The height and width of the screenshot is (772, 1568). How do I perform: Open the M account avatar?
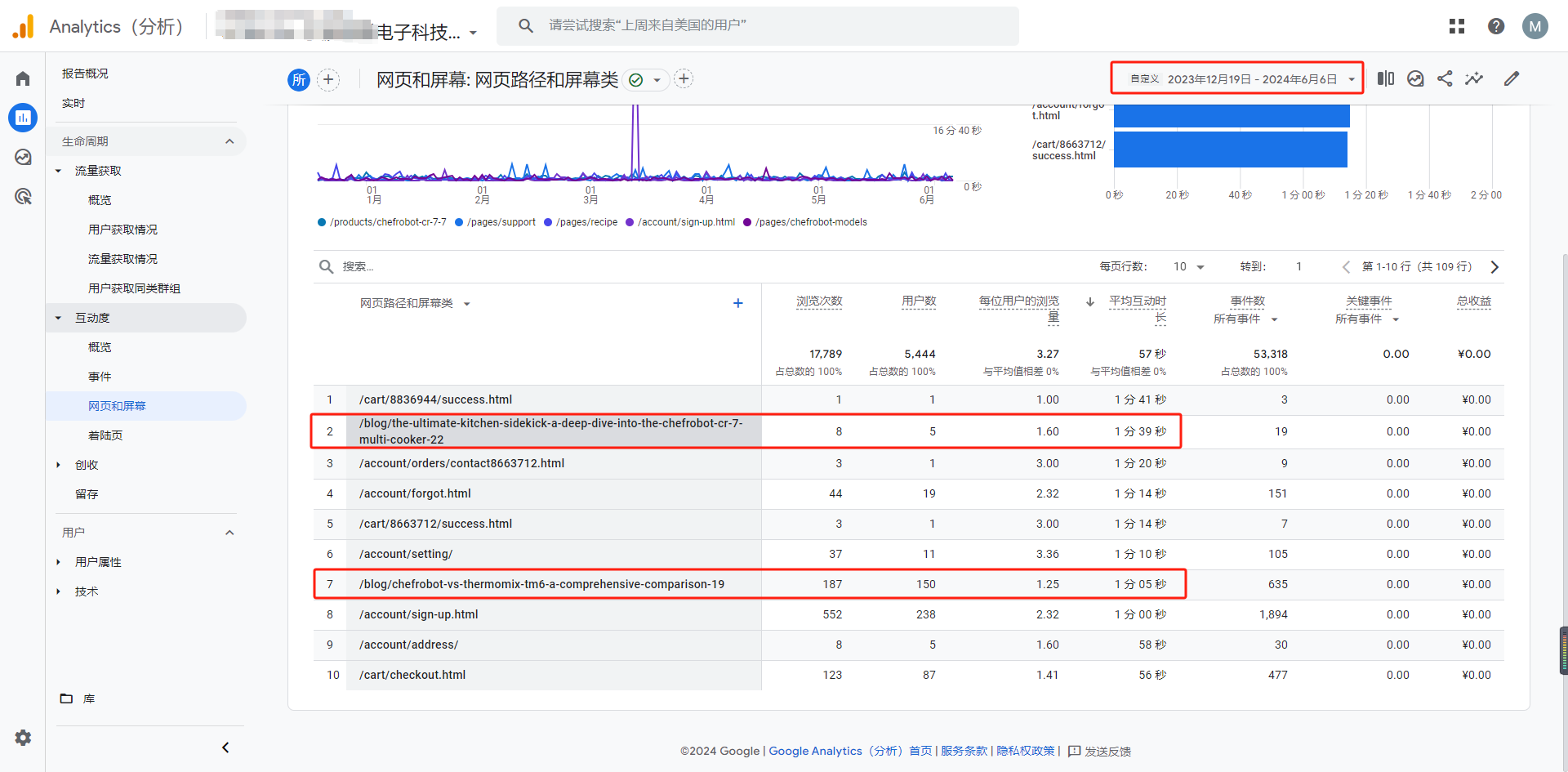click(x=1535, y=26)
